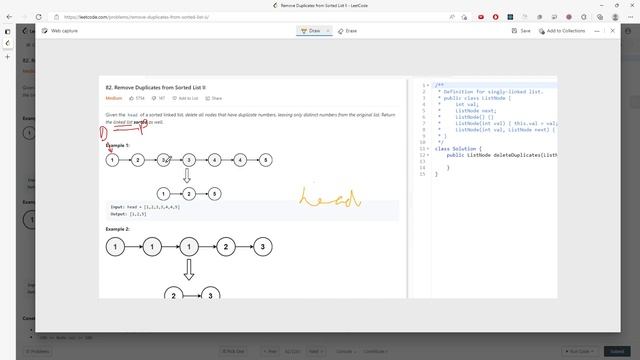Click Share in the problem header
Viewport: 640px width, 360px height.
coord(214,98)
